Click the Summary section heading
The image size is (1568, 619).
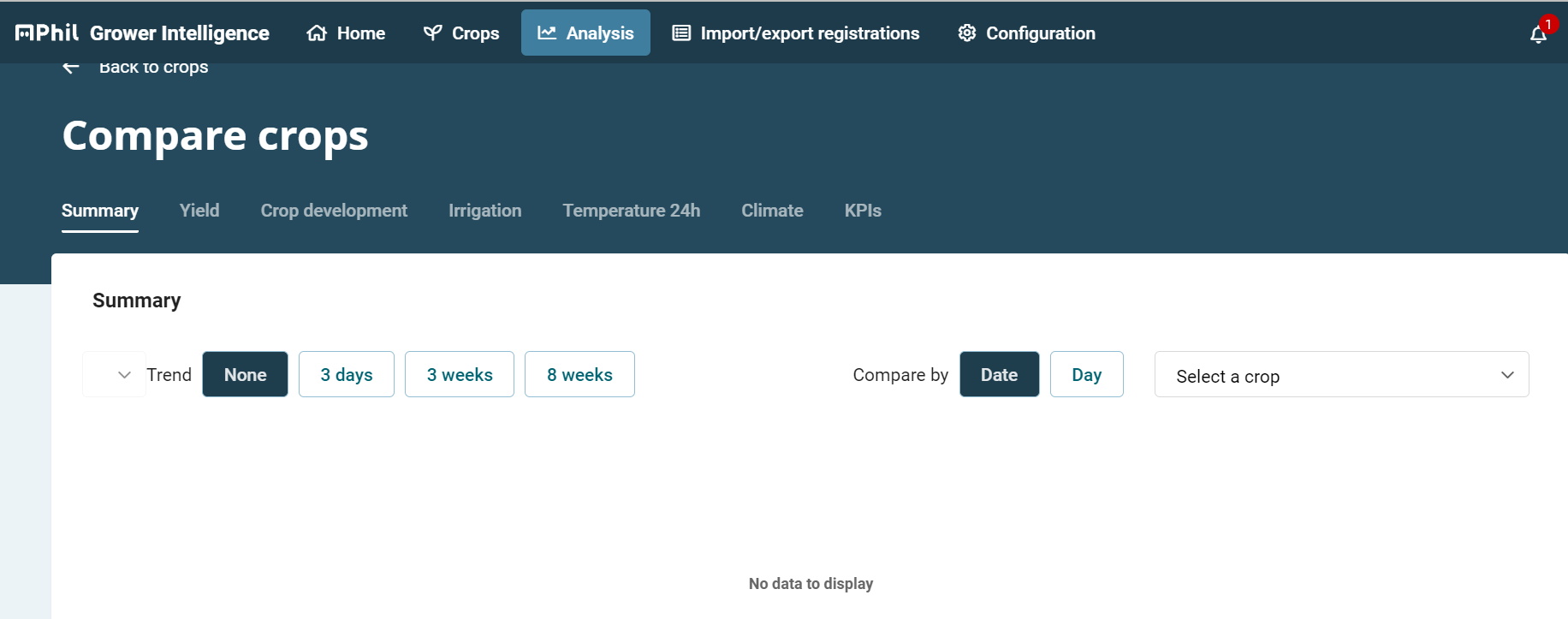click(x=137, y=301)
